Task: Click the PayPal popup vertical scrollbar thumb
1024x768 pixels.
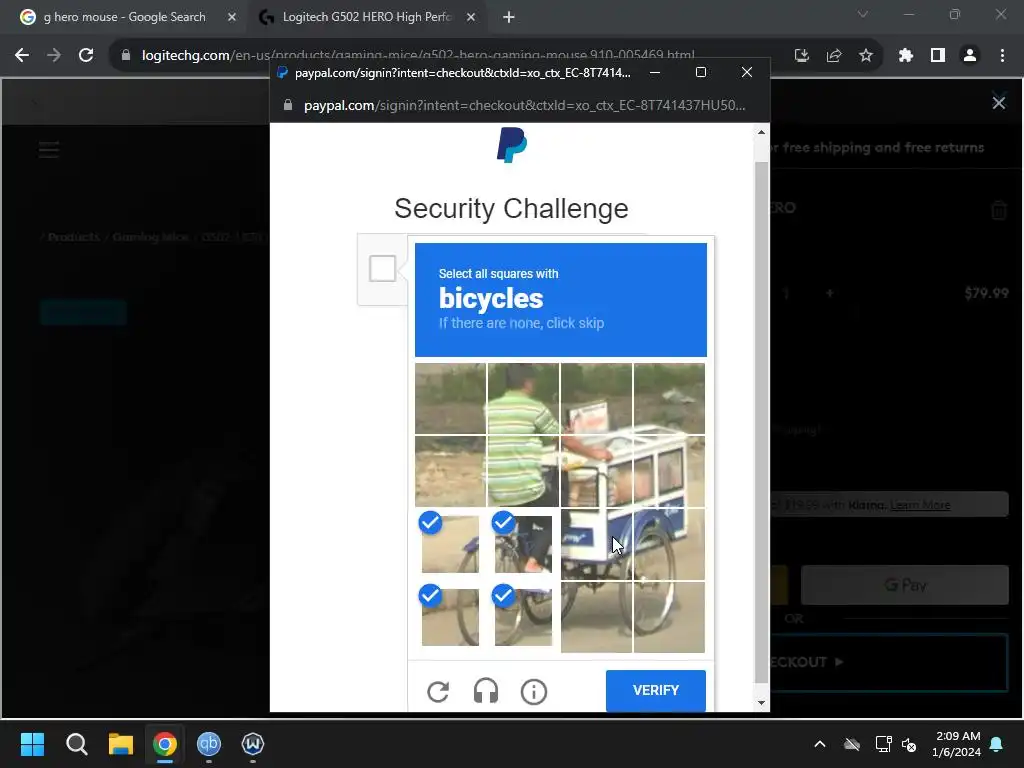Action: (x=761, y=421)
